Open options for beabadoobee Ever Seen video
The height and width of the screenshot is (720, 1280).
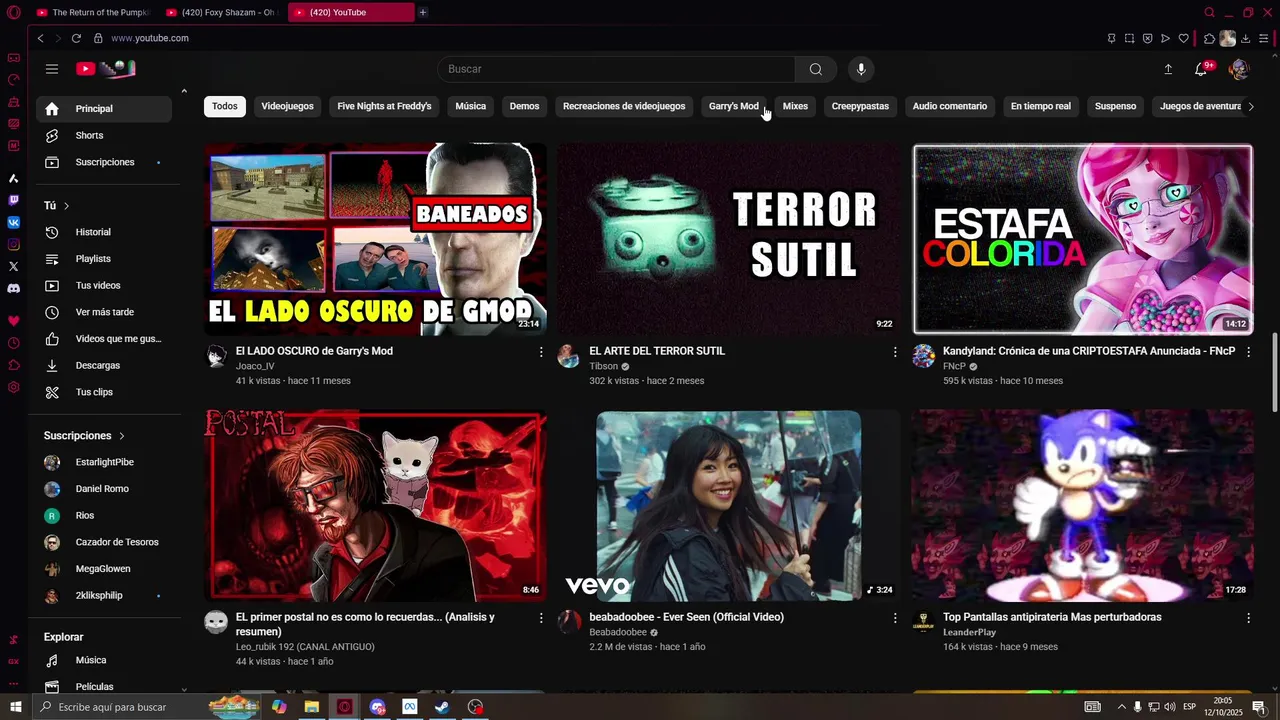coord(895,618)
